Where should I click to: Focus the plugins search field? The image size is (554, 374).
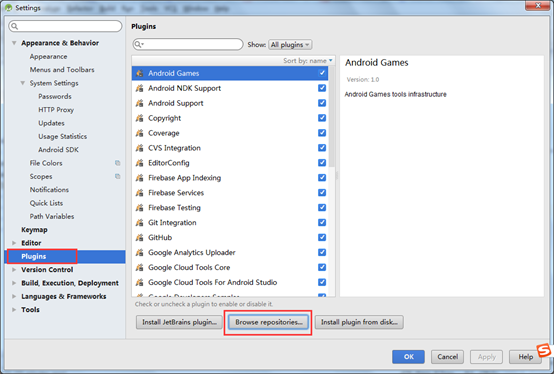click(x=188, y=44)
